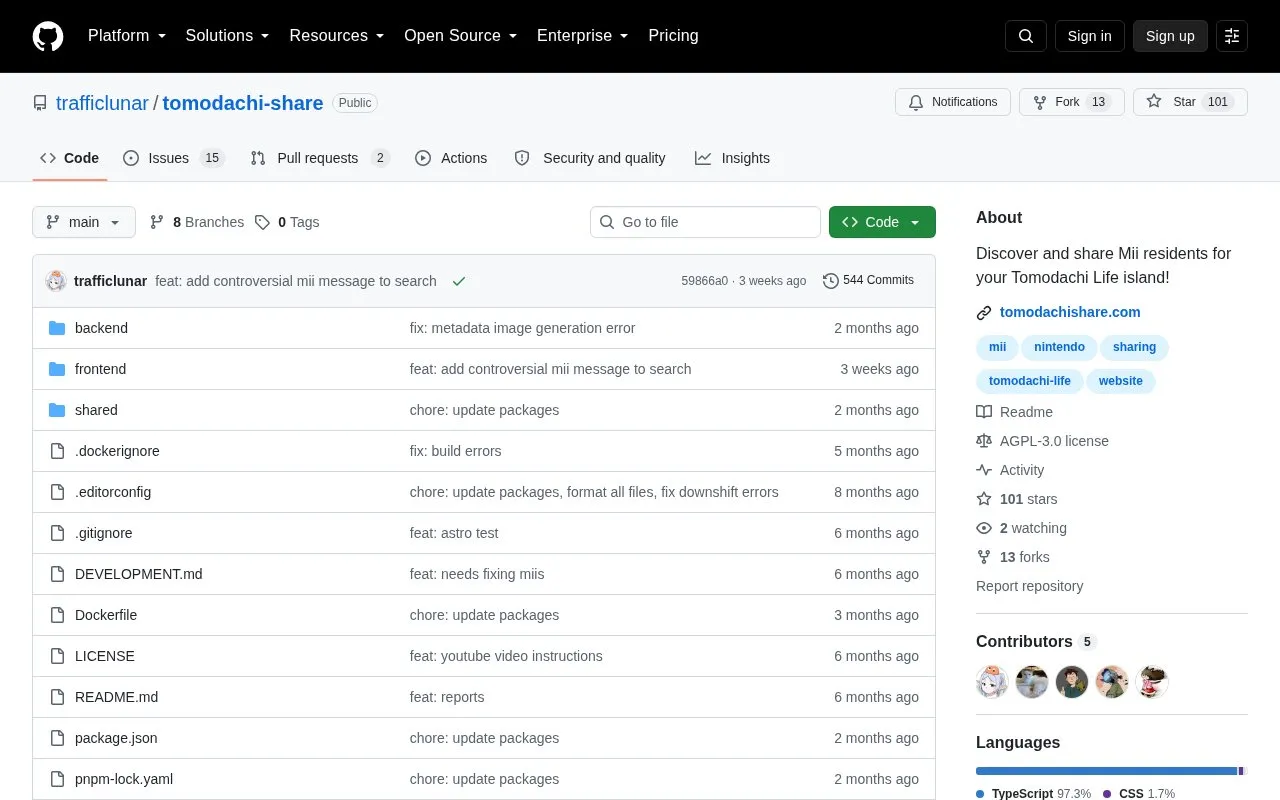Switch to the Pull requests tab
1280x800 pixels.
coord(320,158)
